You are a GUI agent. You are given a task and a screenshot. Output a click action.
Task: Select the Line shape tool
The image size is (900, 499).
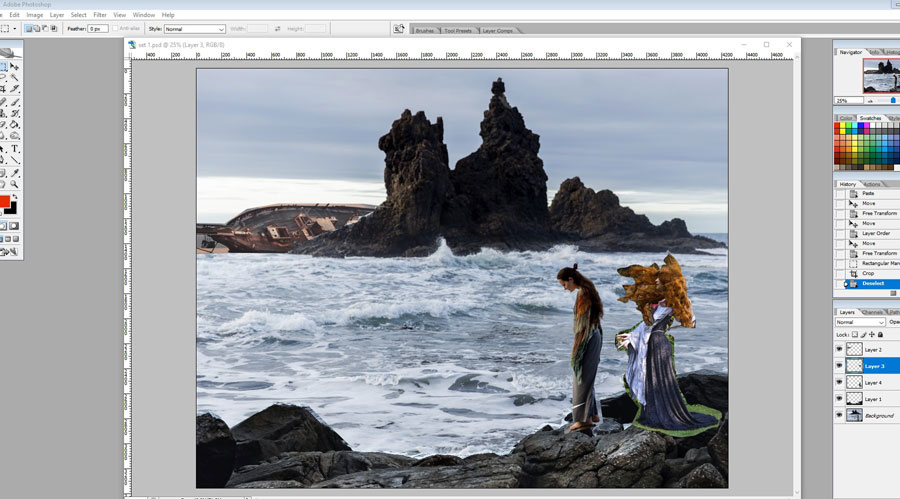pyautogui.click(x=14, y=160)
